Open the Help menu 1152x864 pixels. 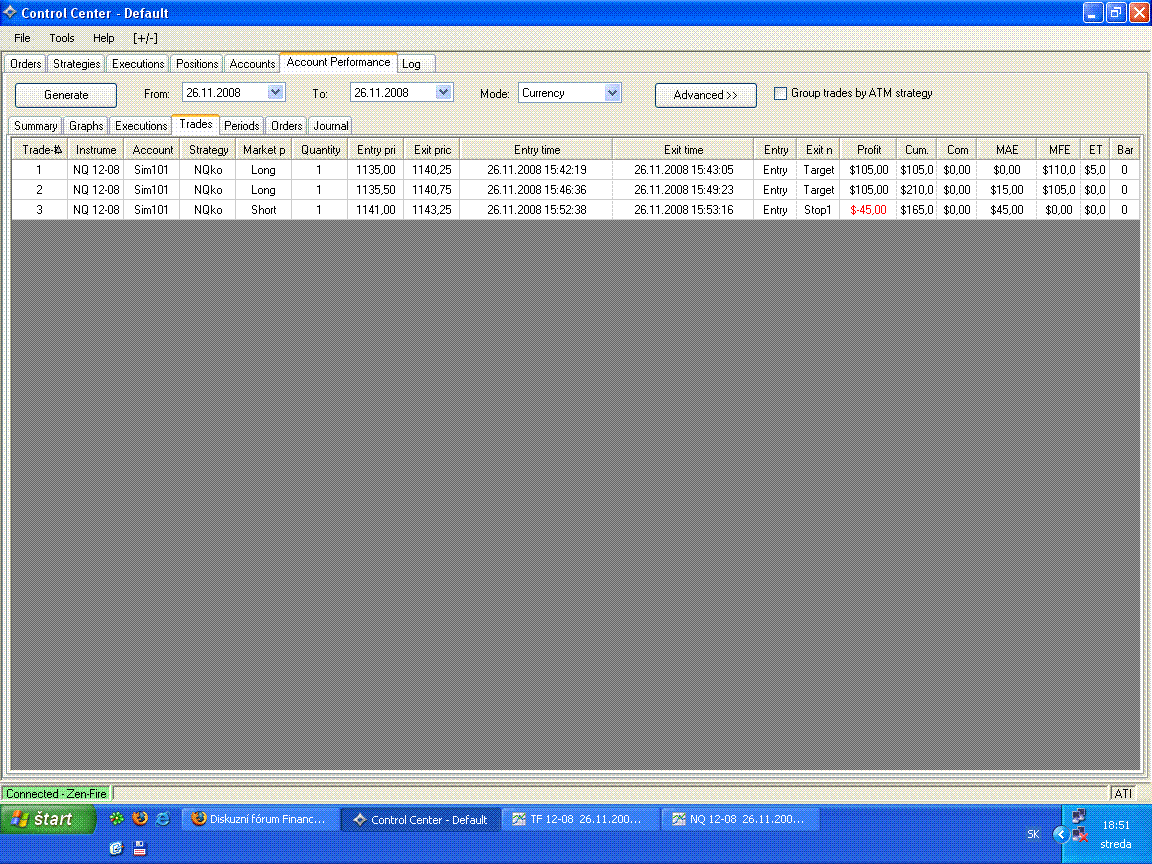pos(104,38)
